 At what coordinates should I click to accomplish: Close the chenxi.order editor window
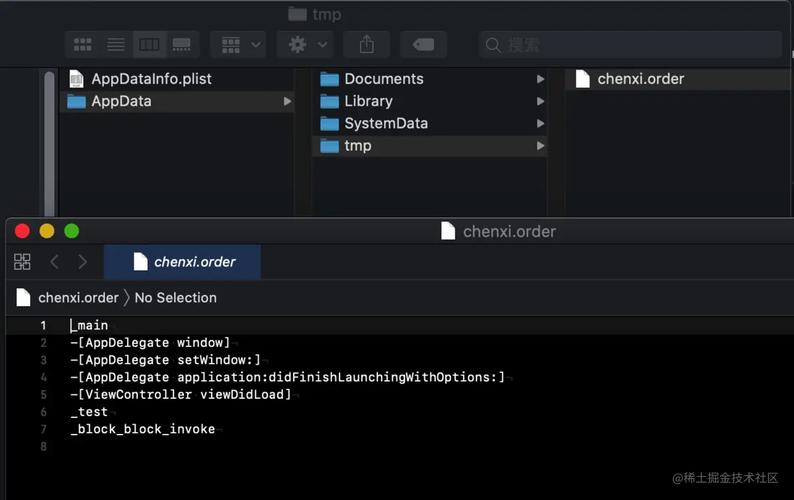pos(22,231)
